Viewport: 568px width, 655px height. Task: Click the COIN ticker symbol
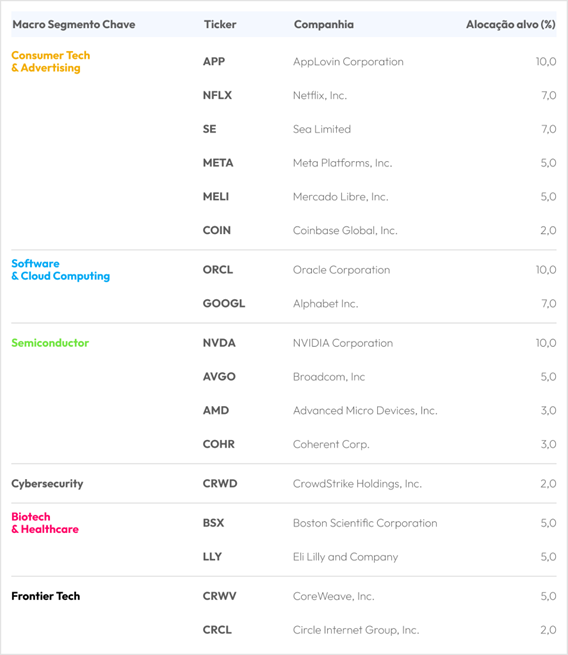click(x=217, y=231)
